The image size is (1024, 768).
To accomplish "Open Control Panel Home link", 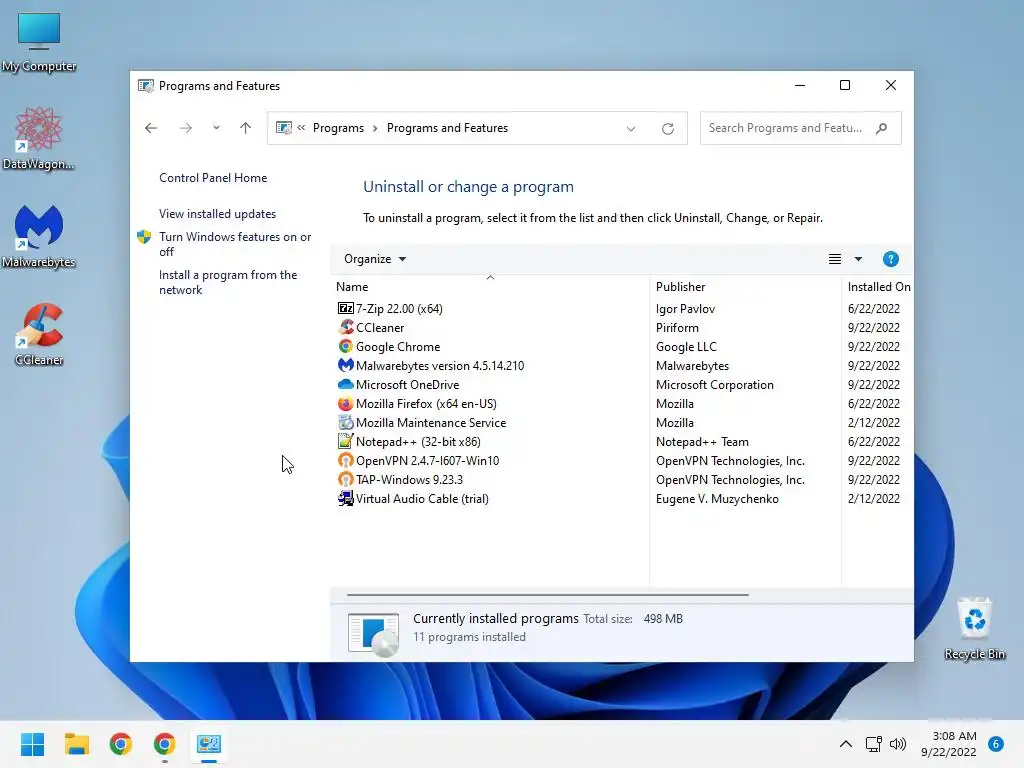I will (213, 178).
